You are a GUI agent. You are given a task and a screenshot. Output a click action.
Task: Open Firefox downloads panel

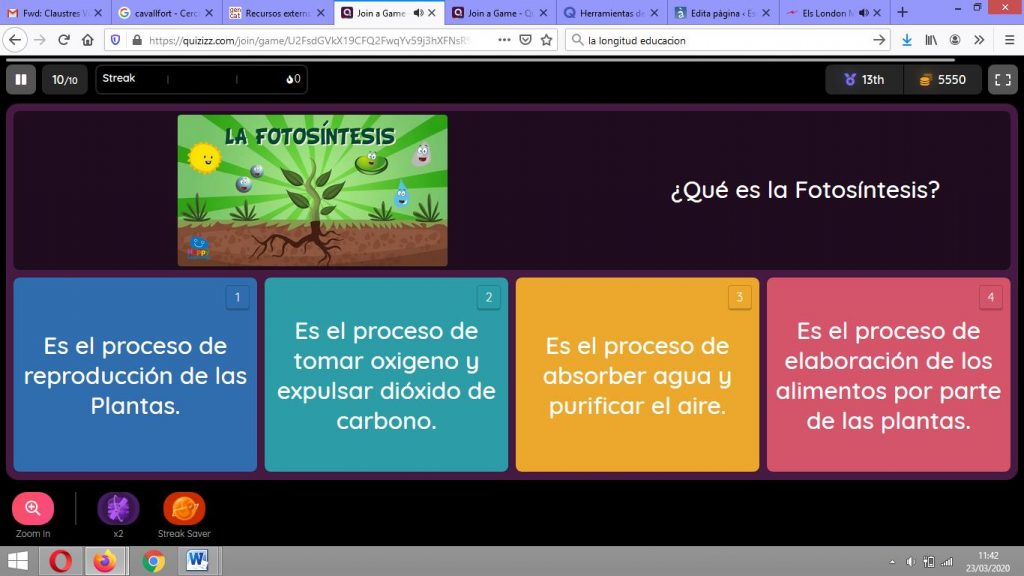[x=907, y=40]
